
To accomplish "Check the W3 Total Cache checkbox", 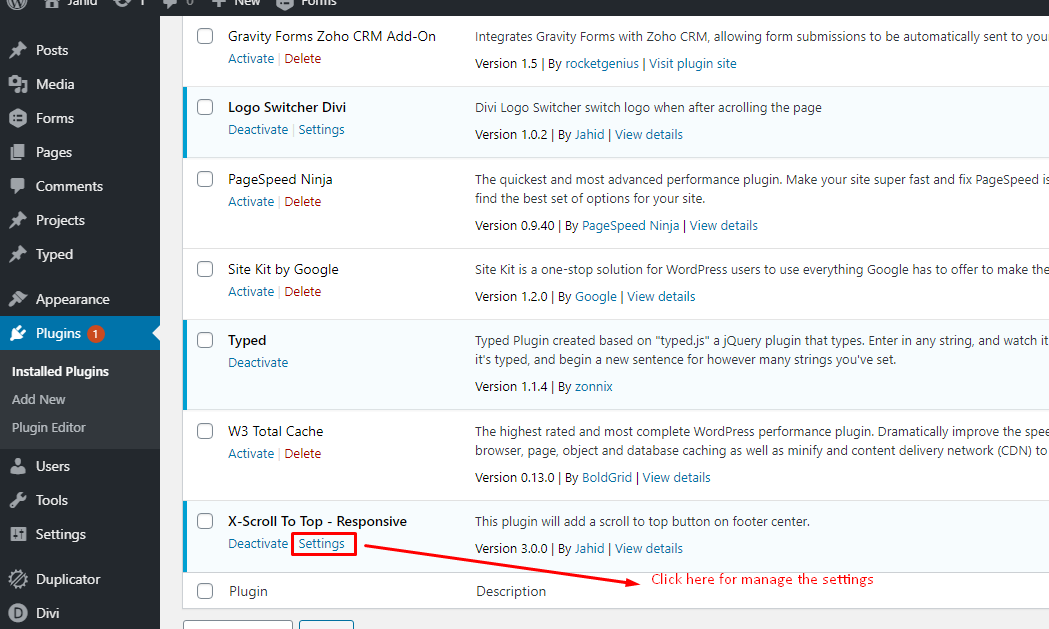I will [205, 431].
